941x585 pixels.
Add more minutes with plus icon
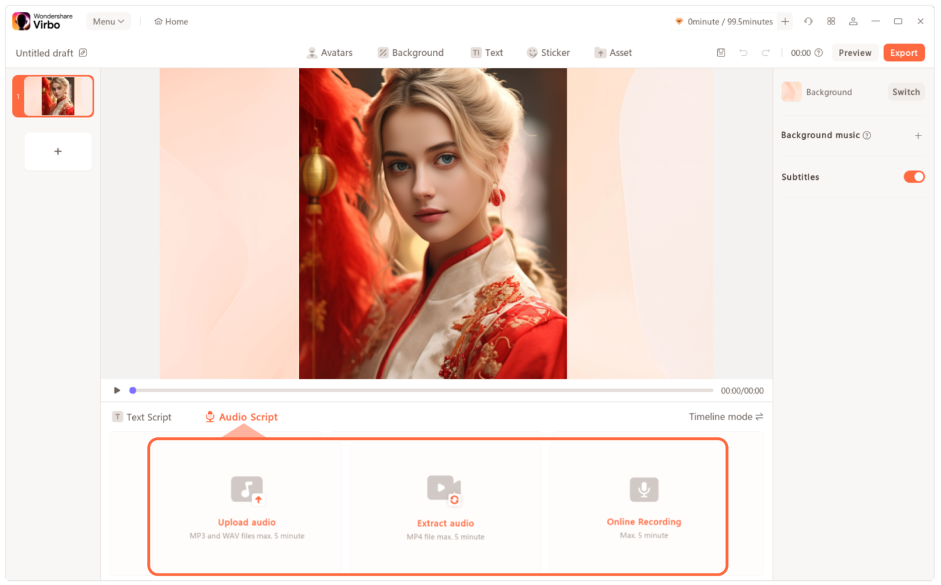tap(785, 22)
